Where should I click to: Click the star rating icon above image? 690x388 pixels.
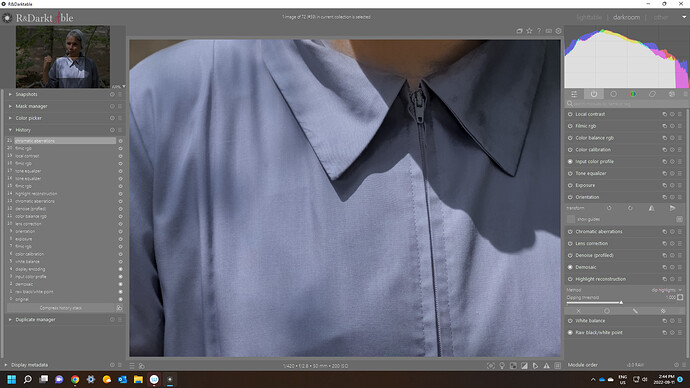pyautogui.click(x=529, y=31)
